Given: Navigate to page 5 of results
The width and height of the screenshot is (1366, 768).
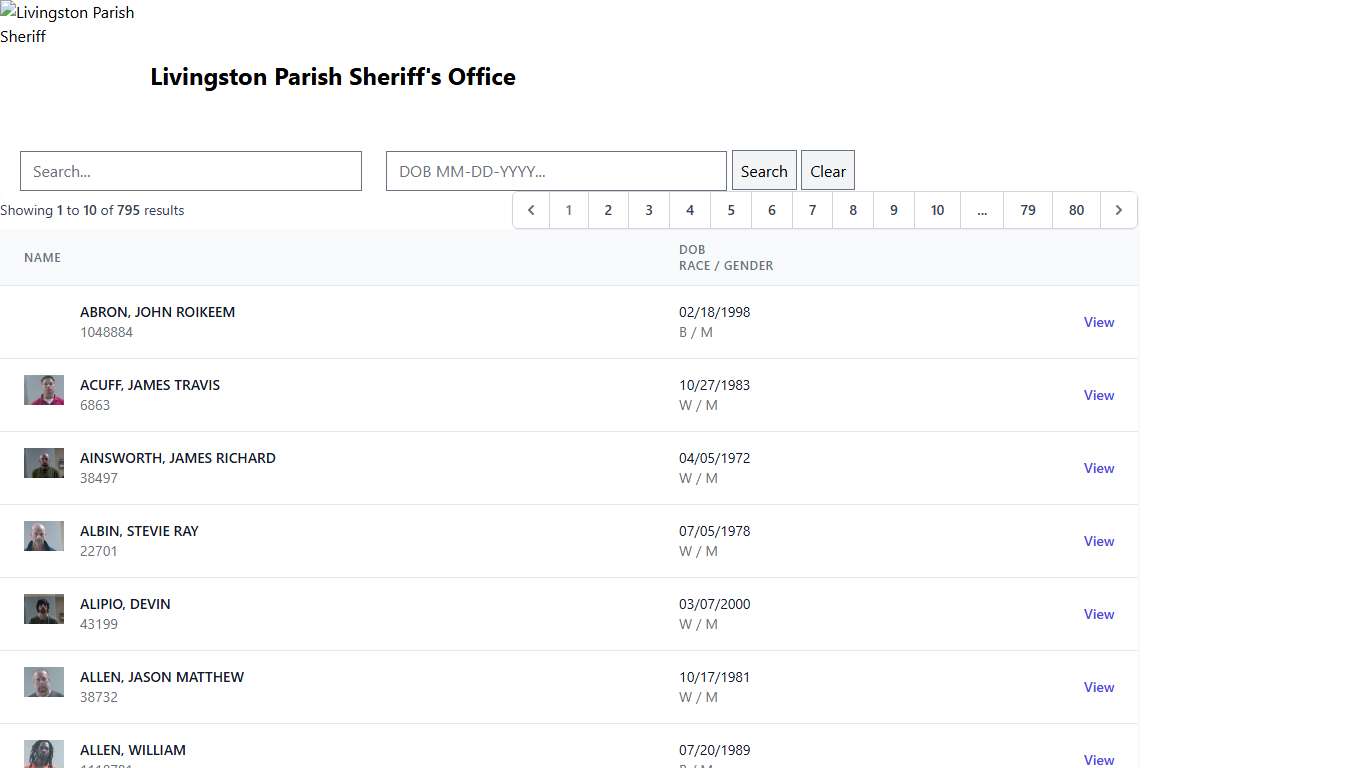Looking at the screenshot, I should (730, 210).
